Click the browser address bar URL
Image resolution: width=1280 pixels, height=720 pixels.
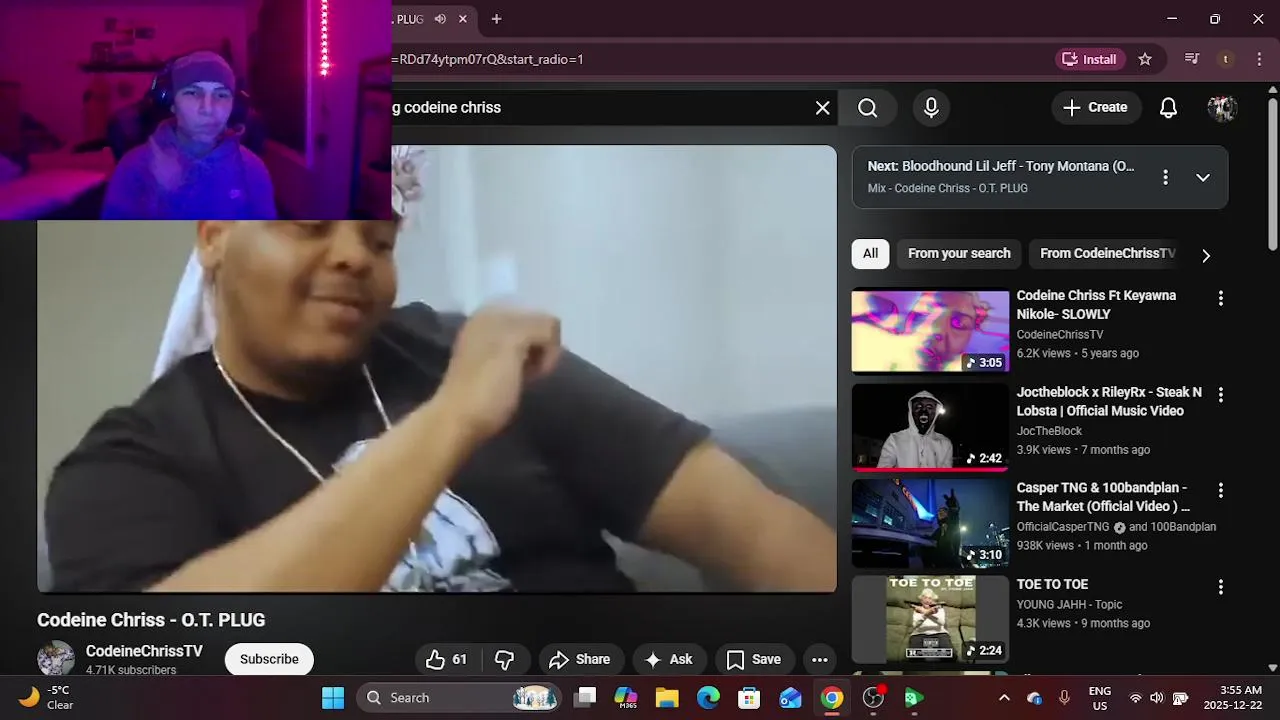click(x=490, y=59)
